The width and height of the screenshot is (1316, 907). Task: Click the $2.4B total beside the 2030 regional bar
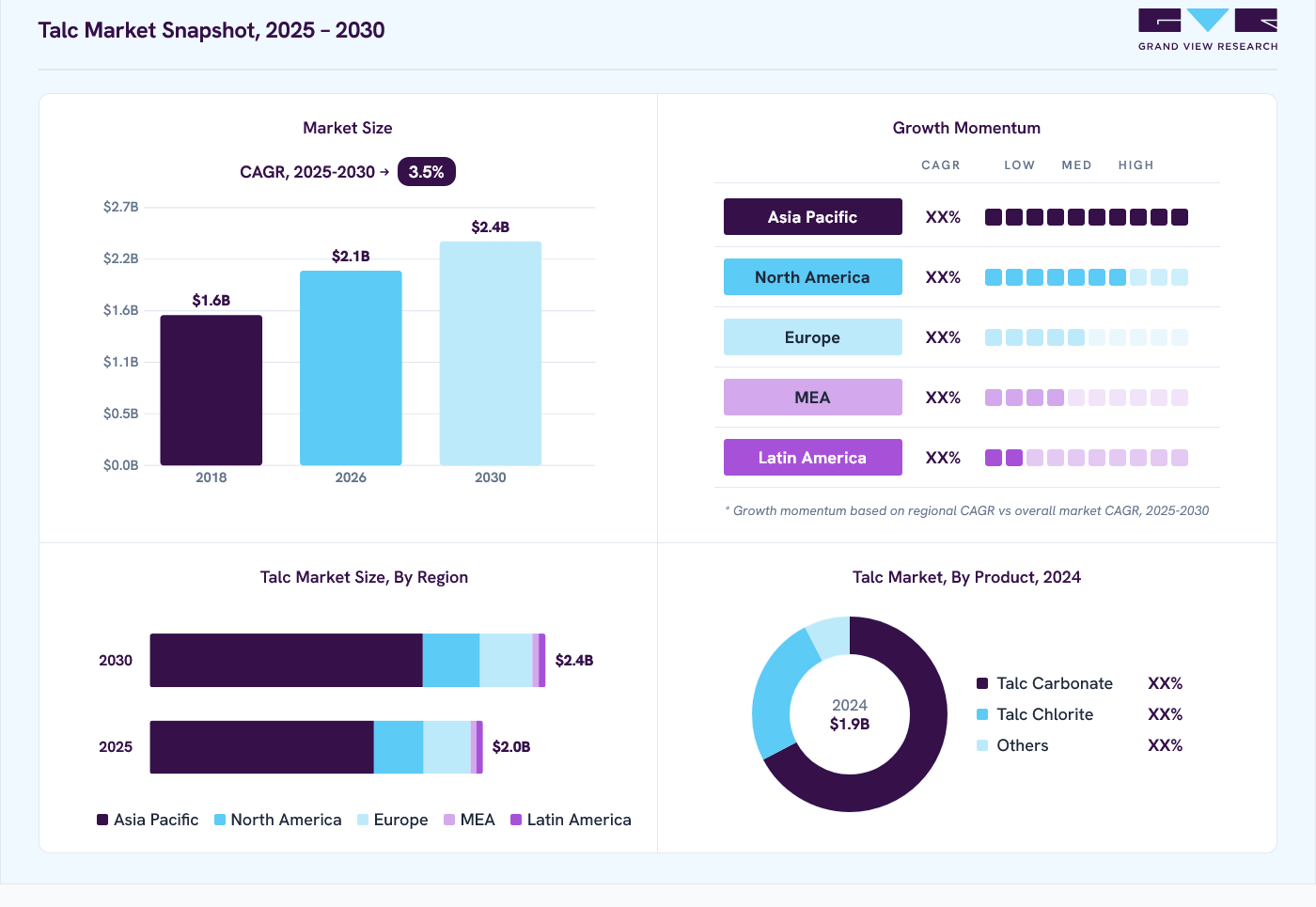click(x=574, y=660)
